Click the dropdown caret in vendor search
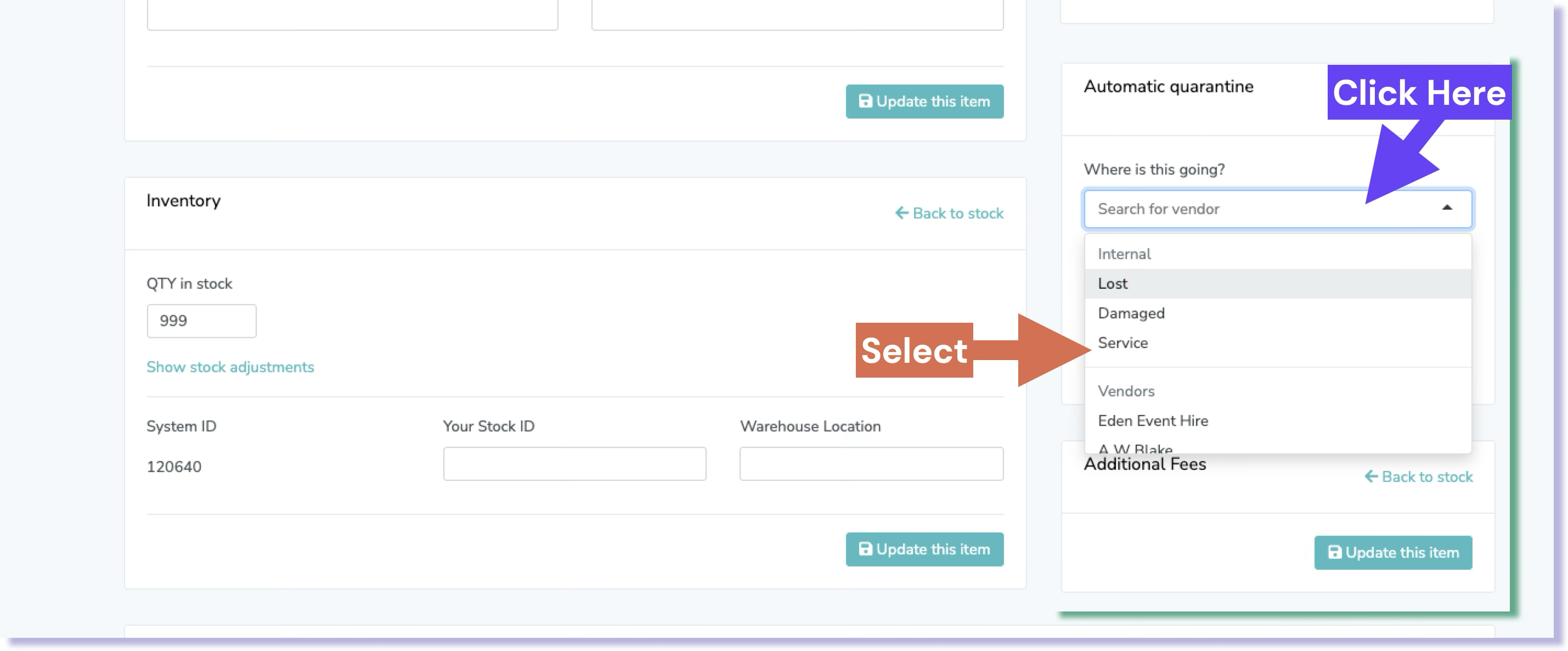The height and width of the screenshot is (651, 1568). 1447,208
